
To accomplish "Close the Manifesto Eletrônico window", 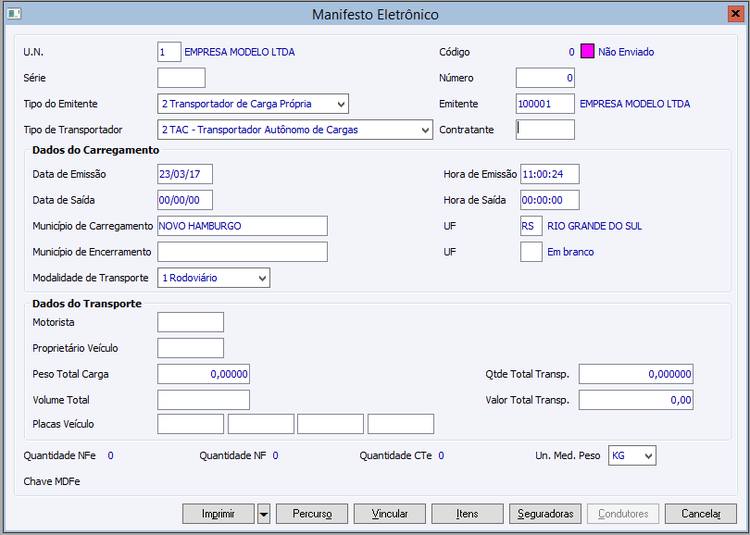I will 737,14.
